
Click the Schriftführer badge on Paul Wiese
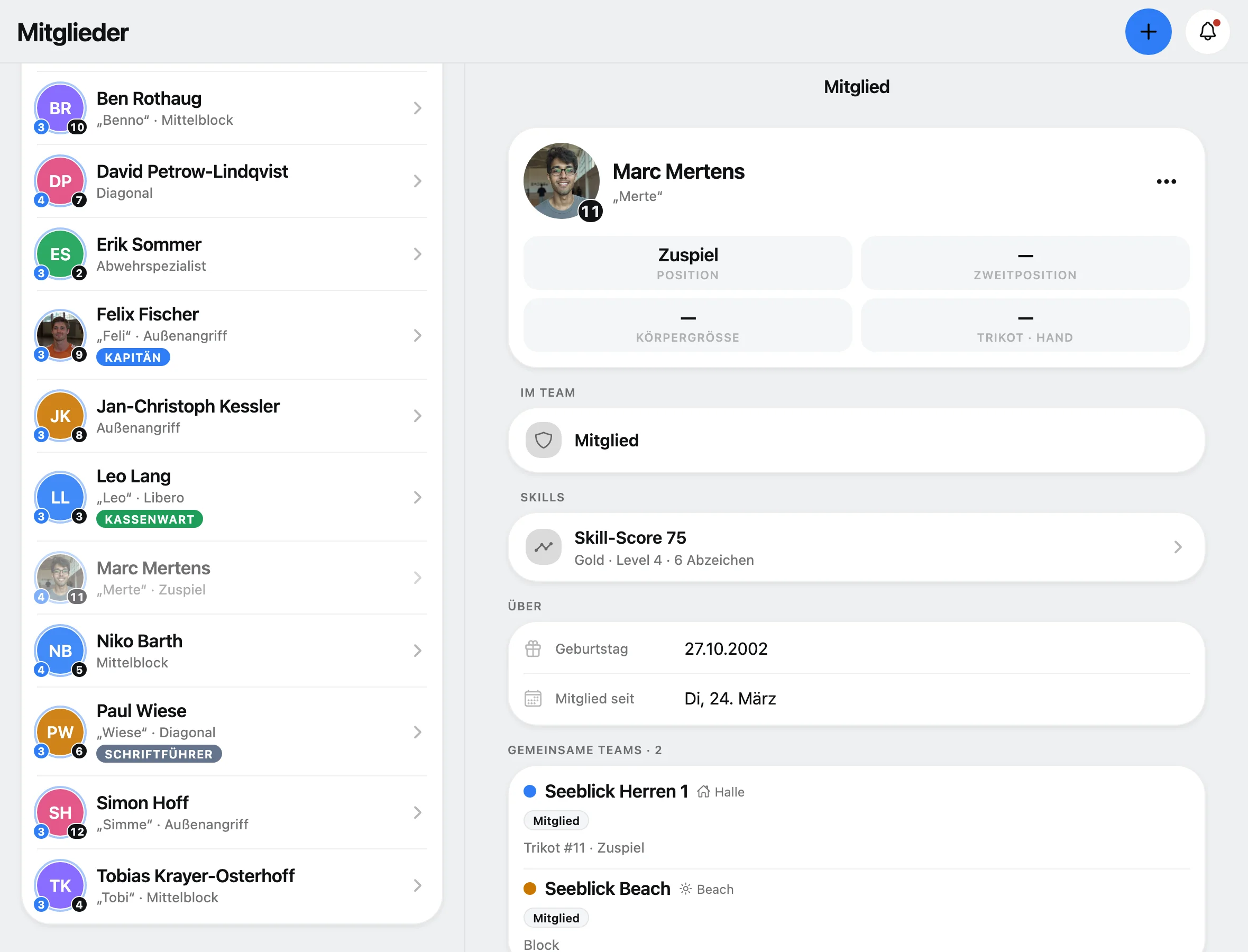pos(159,754)
